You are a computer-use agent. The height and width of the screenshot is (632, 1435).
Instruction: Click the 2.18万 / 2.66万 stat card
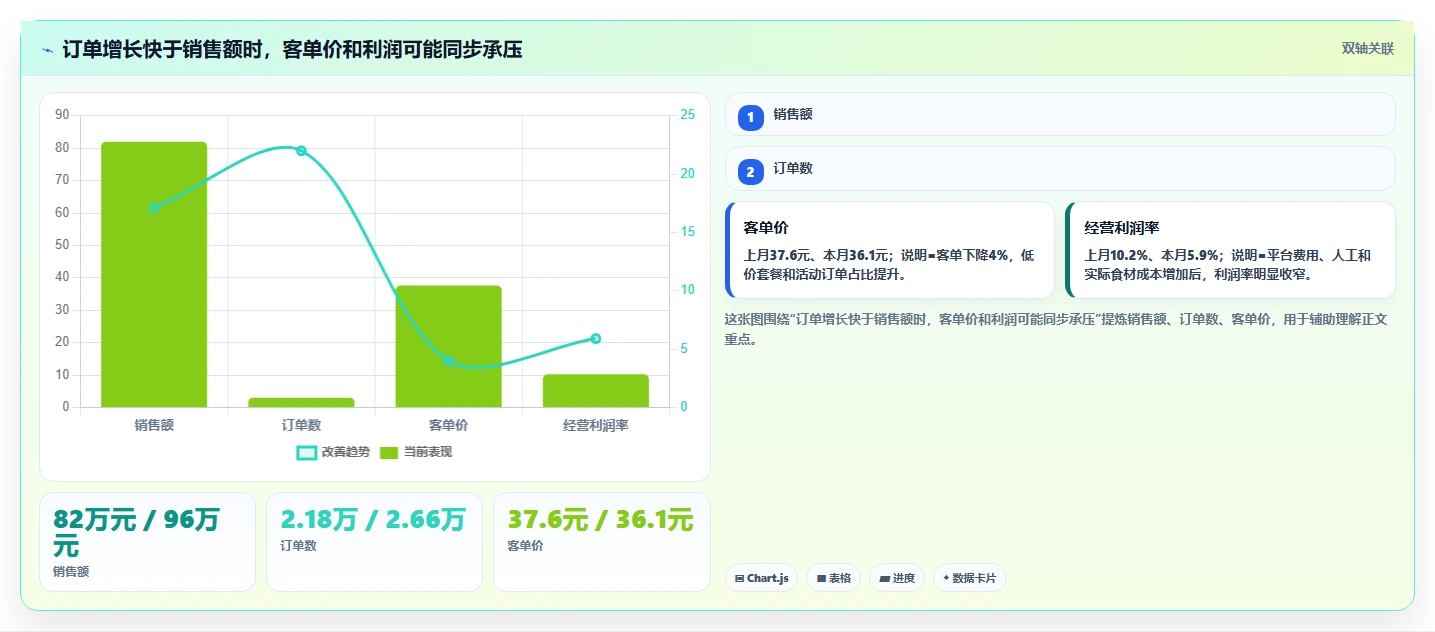(x=374, y=542)
